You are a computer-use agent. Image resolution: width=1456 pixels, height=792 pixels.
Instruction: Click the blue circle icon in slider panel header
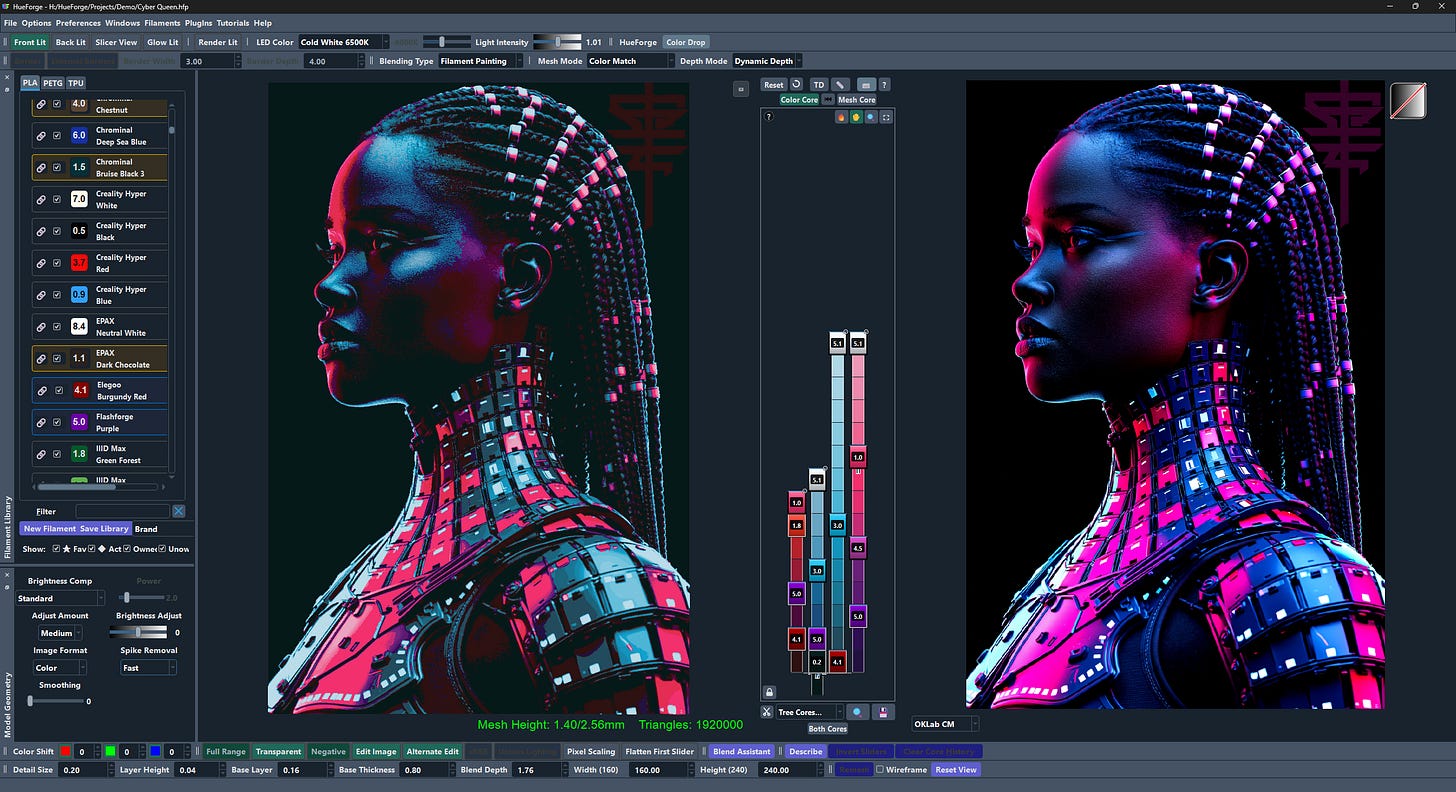(870, 117)
